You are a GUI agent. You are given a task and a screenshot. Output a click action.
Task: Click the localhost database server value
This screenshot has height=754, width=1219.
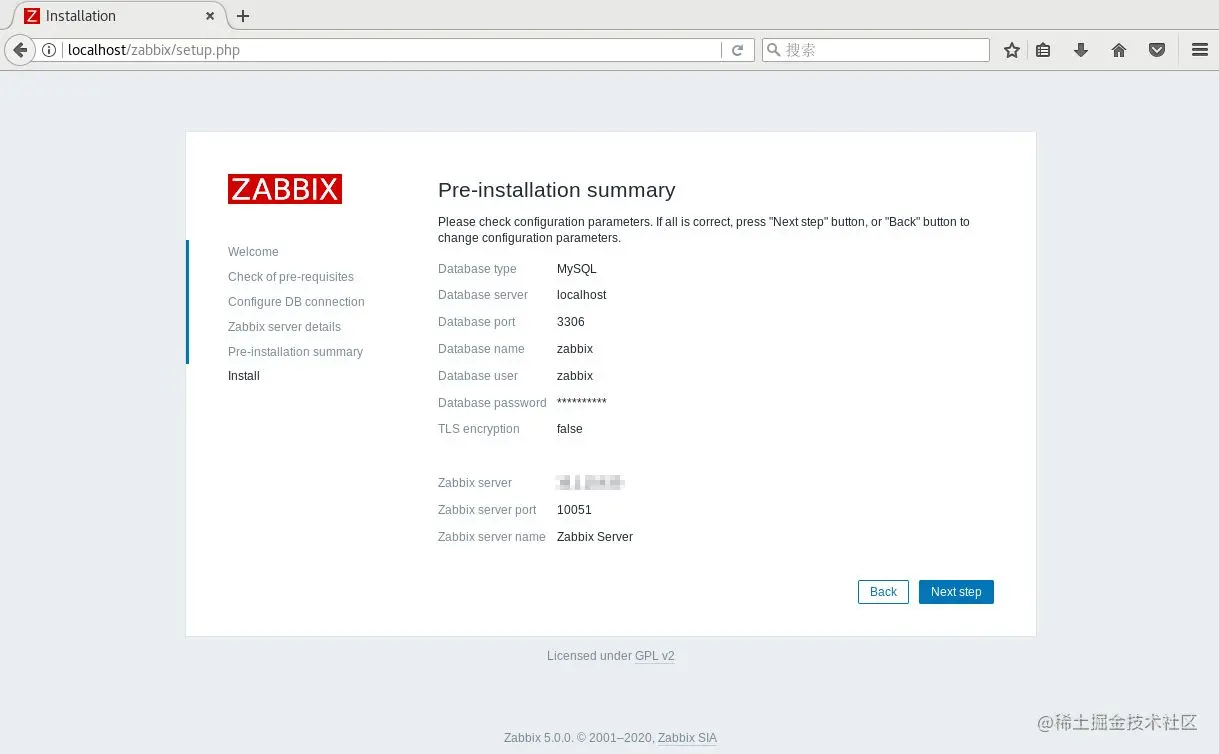click(582, 295)
